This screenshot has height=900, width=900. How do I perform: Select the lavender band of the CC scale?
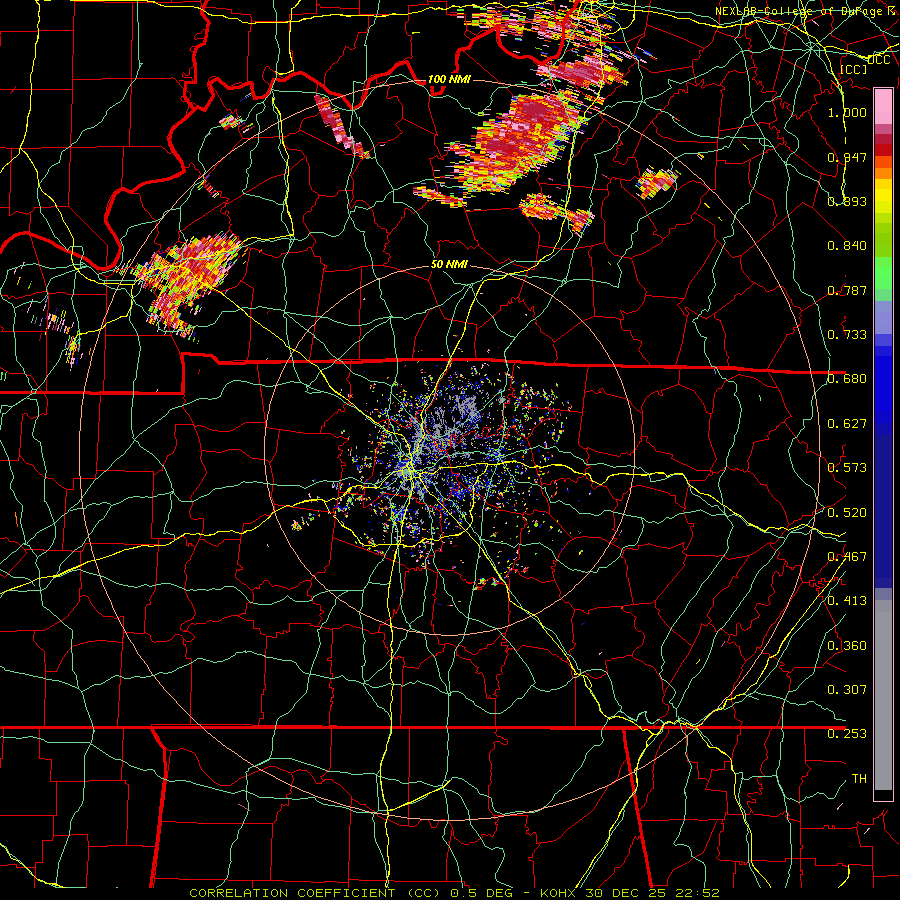pos(883,317)
